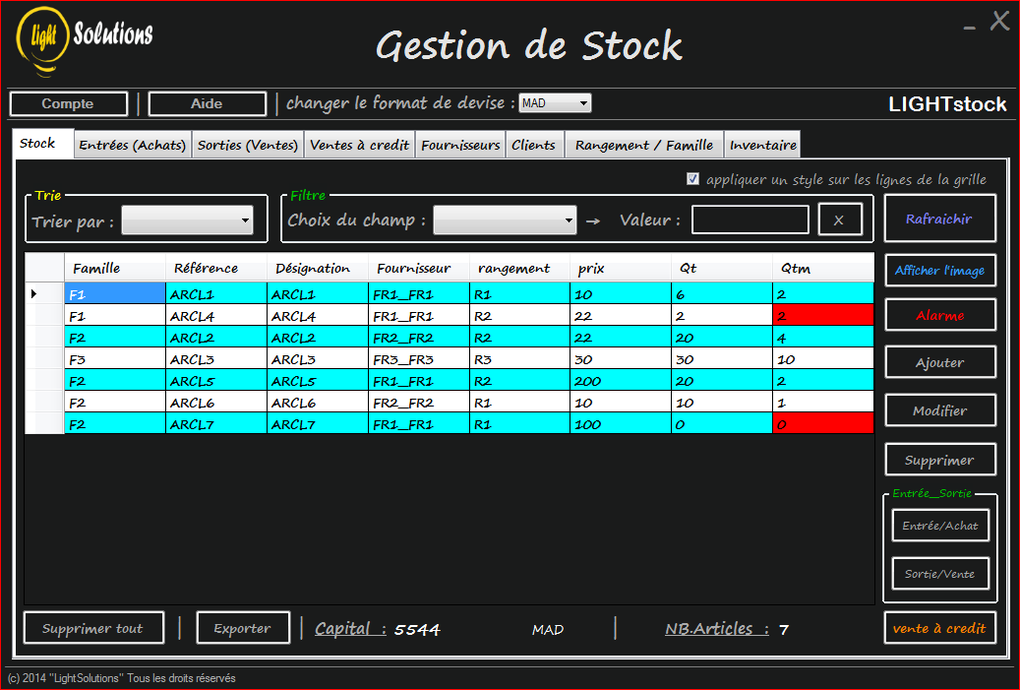Click Ajouter to add an article
The image size is (1020, 690).
pos(939,362)
